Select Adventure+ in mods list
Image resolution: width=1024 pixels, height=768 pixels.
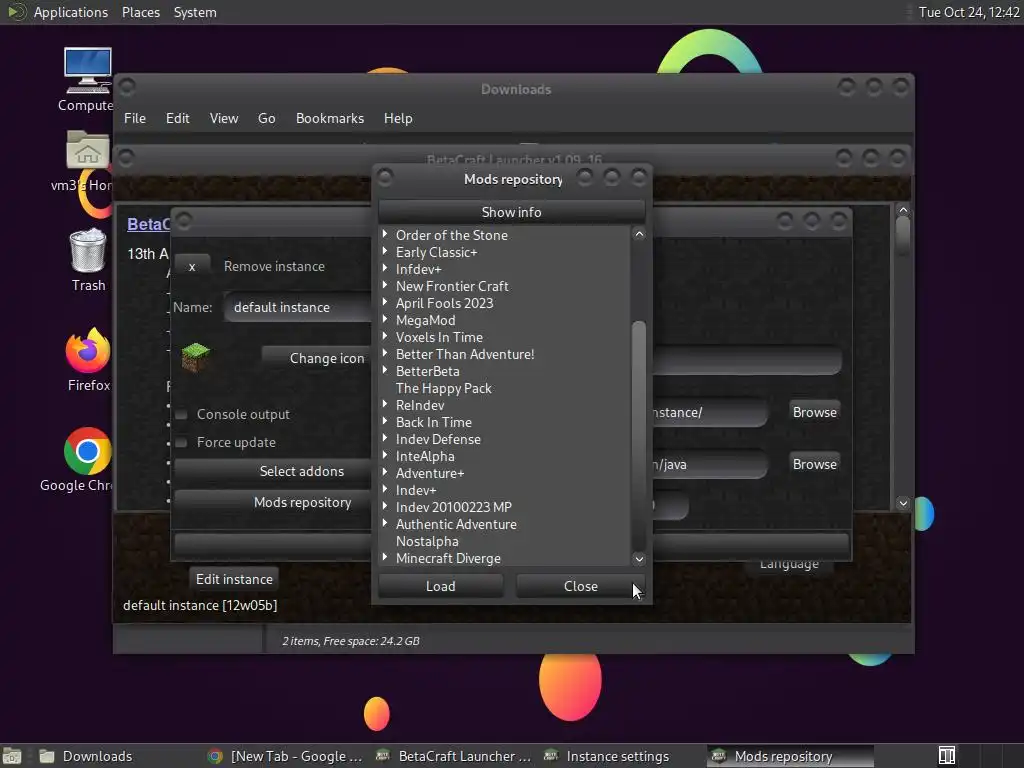(430, 473)
